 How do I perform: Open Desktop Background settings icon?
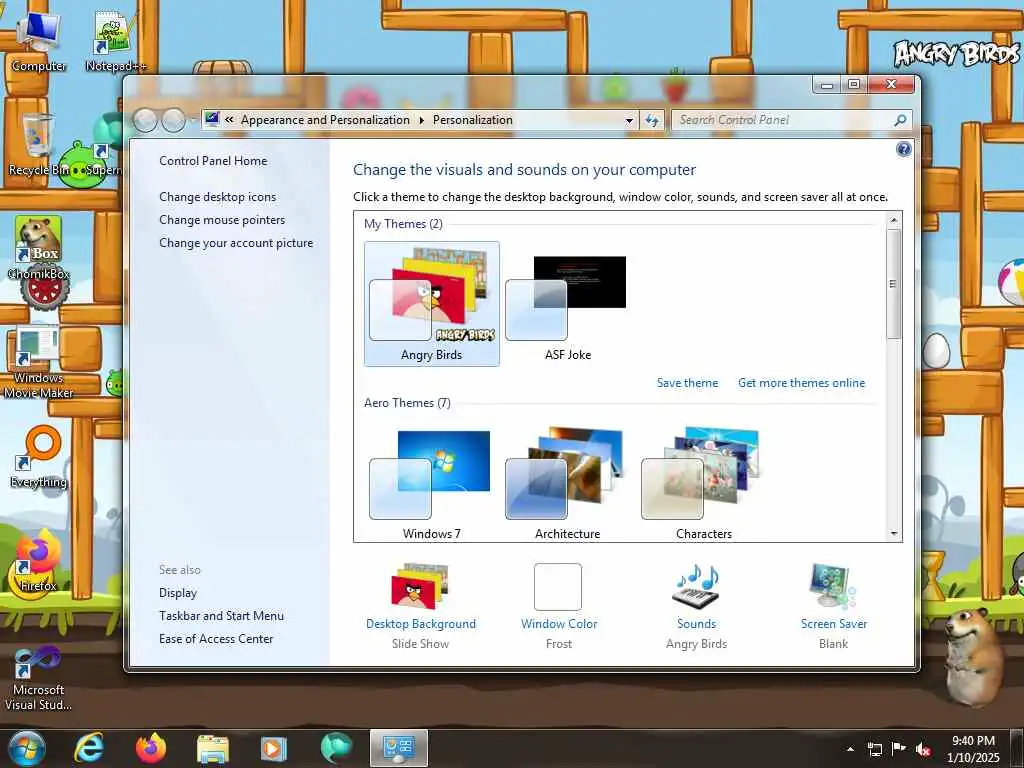point(420,586)
